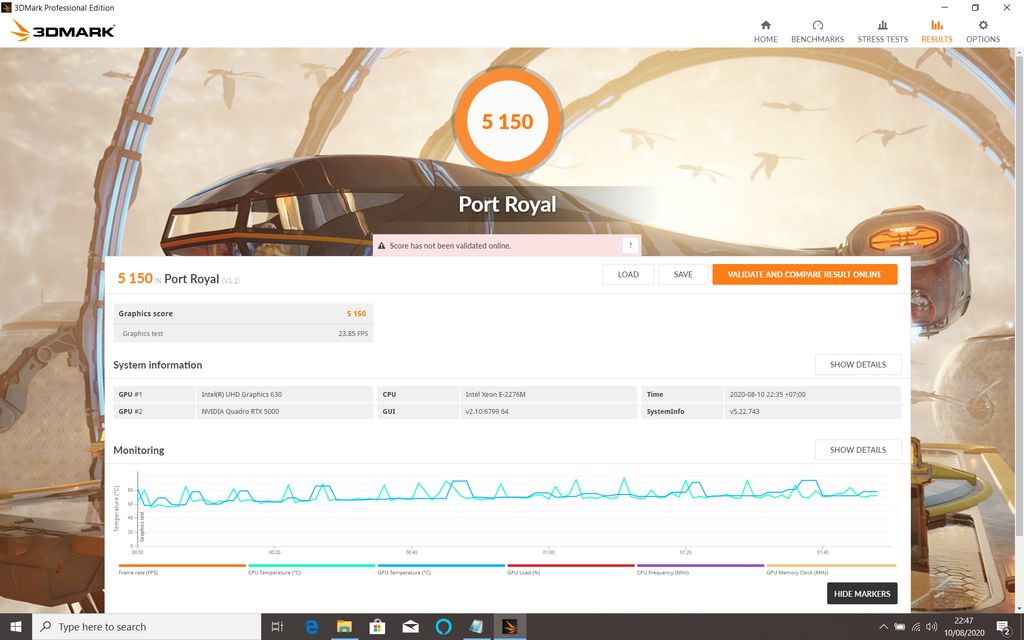The height and width of the screenshot is (640, 1024).
Task: Show details for System information
Action: coord(858,364)
